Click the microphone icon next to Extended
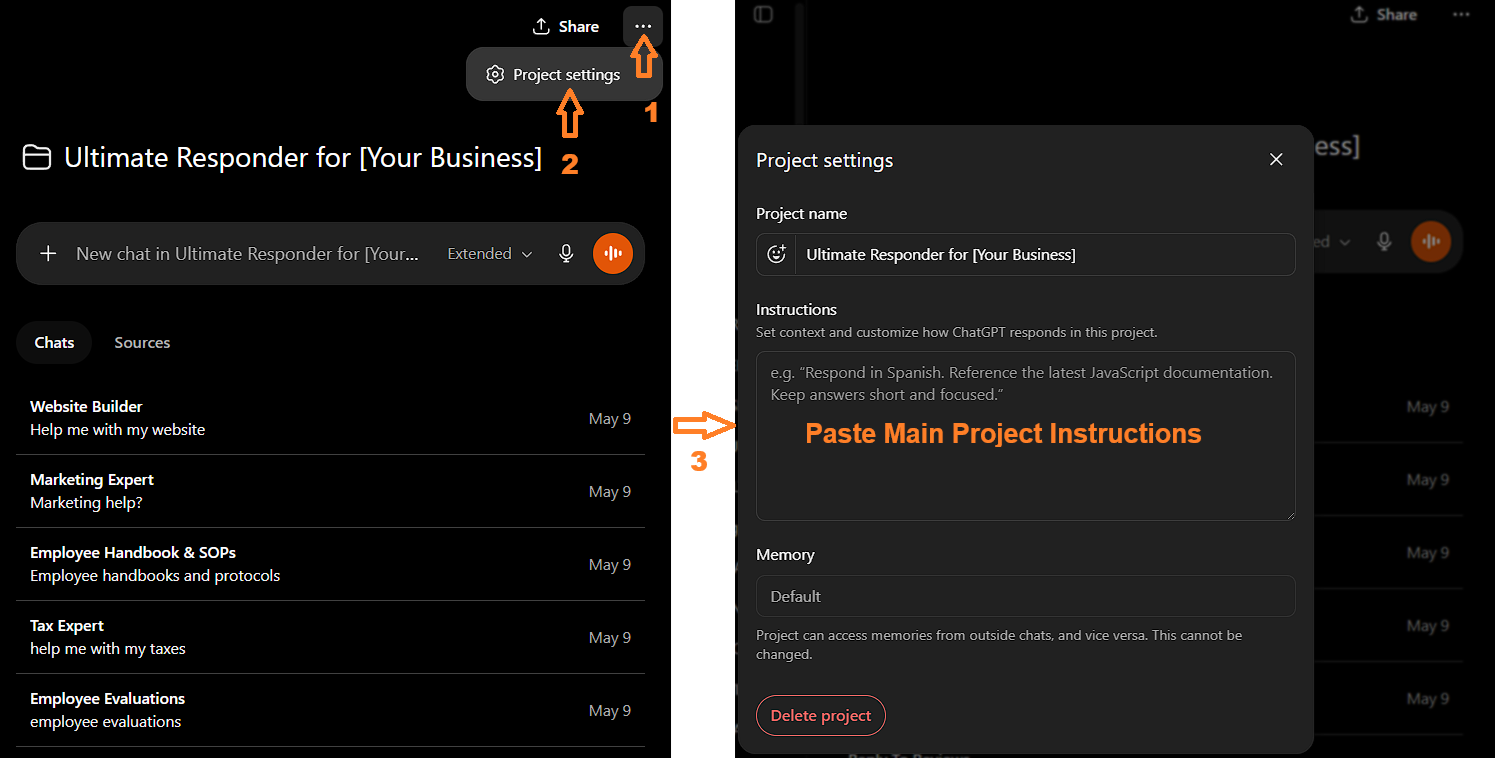Screen dimensions: 1495x758 point(566,254)
